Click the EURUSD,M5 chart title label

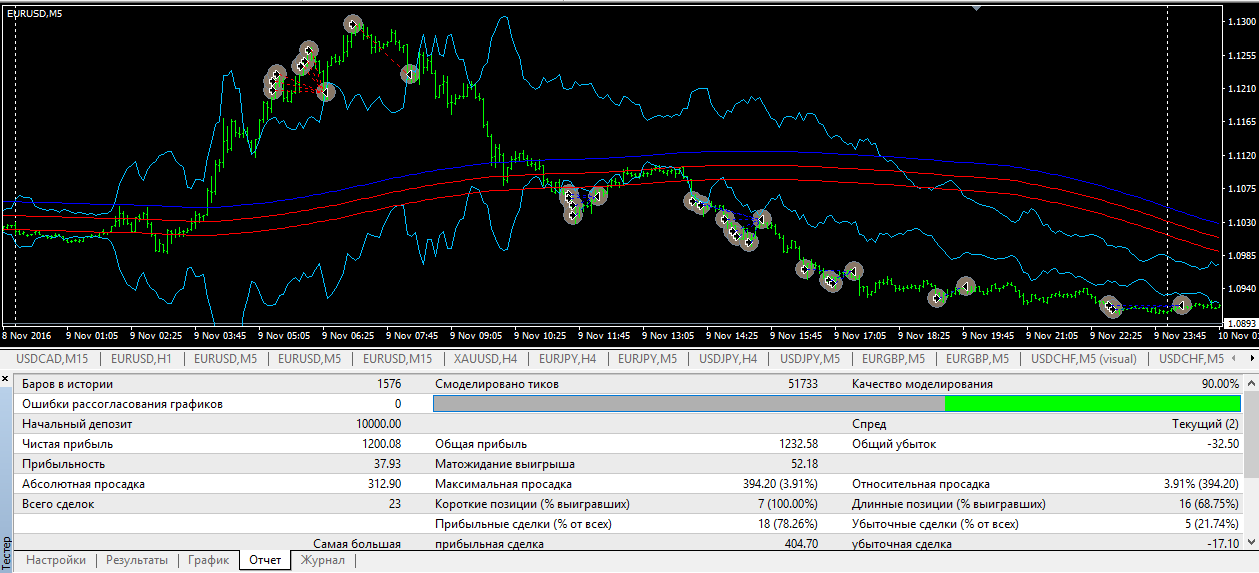(35, 12)
